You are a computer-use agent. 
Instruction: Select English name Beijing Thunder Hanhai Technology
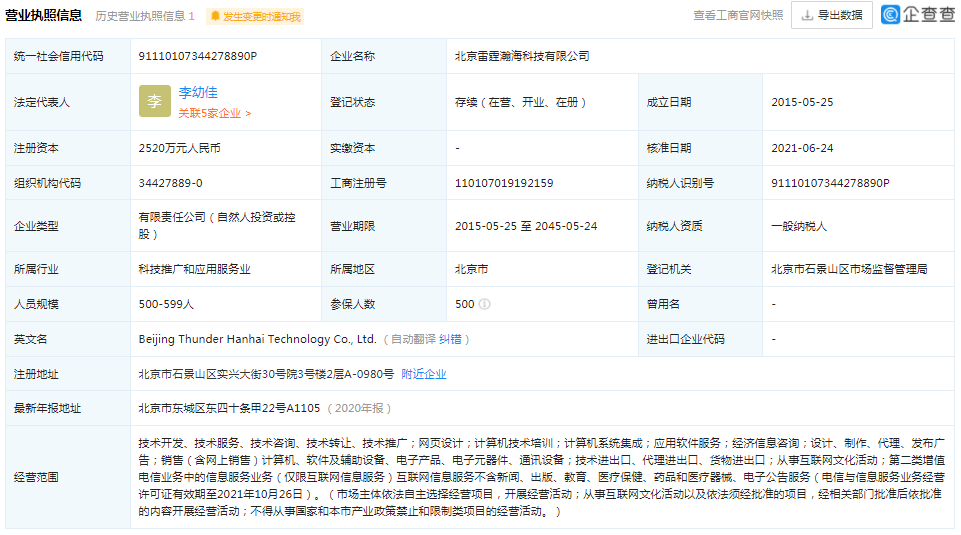coord(257,339)
